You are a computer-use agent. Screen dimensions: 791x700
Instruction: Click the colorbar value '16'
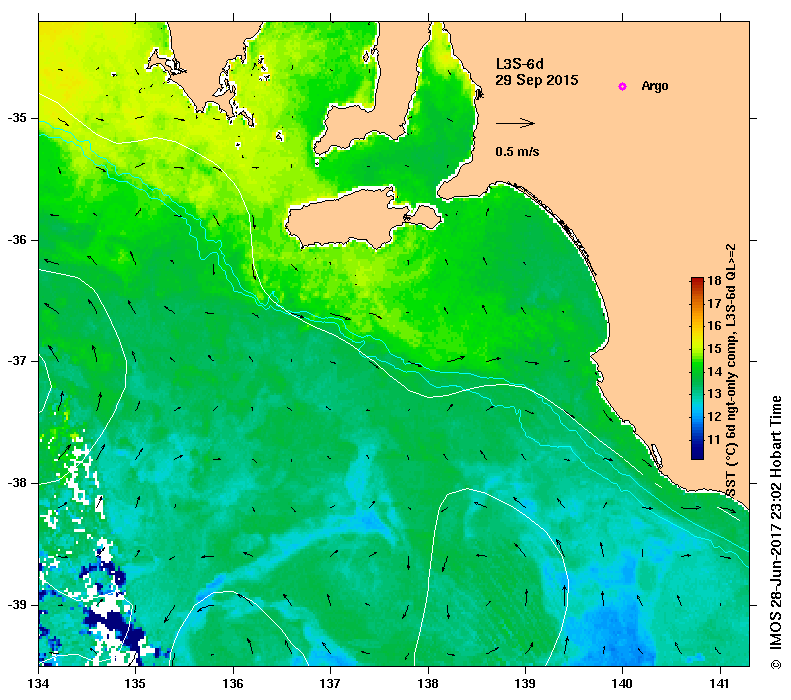714,326
